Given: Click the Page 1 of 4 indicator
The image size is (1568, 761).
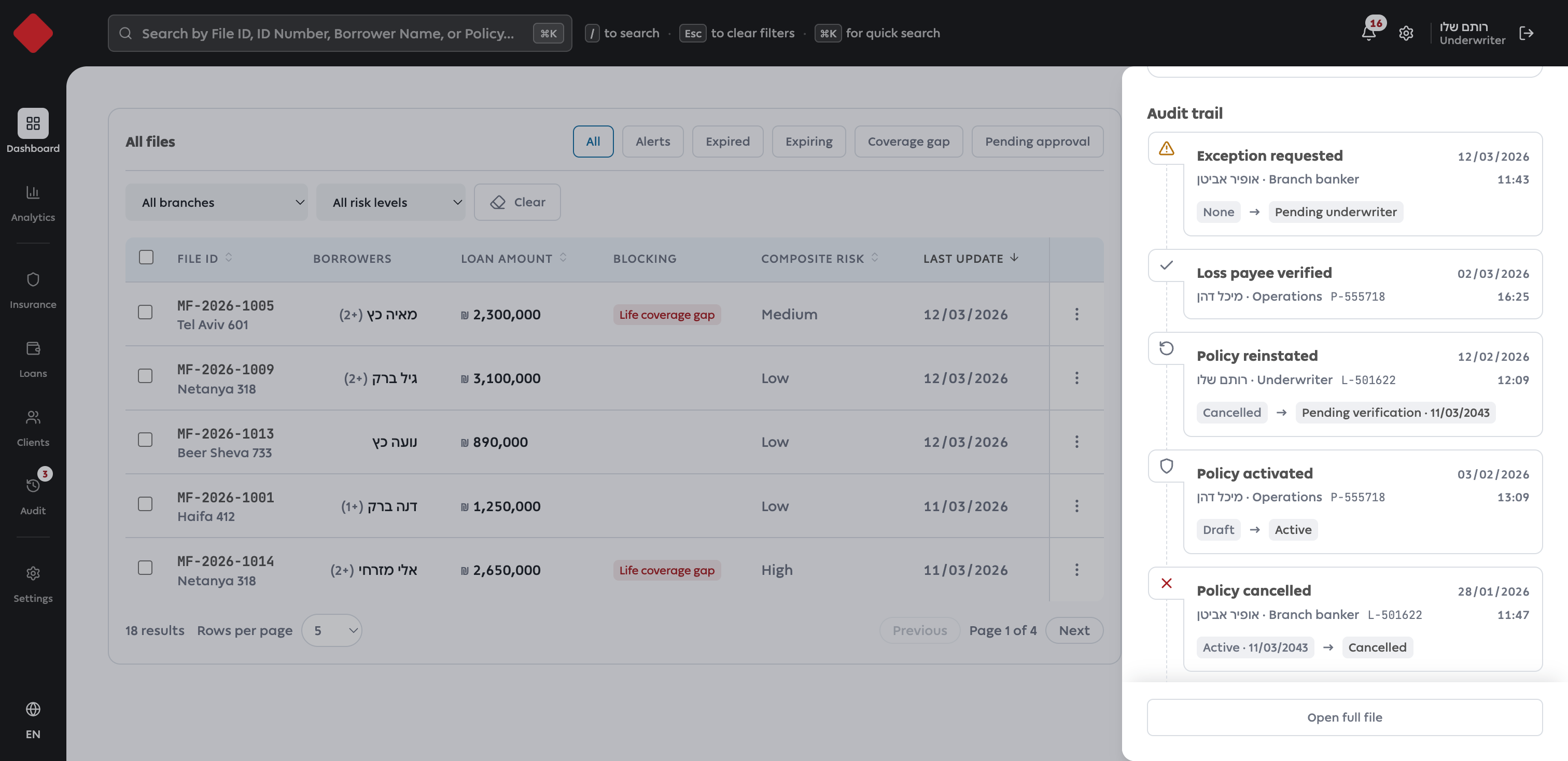Looking at the screenshot, I should 1002,630.
